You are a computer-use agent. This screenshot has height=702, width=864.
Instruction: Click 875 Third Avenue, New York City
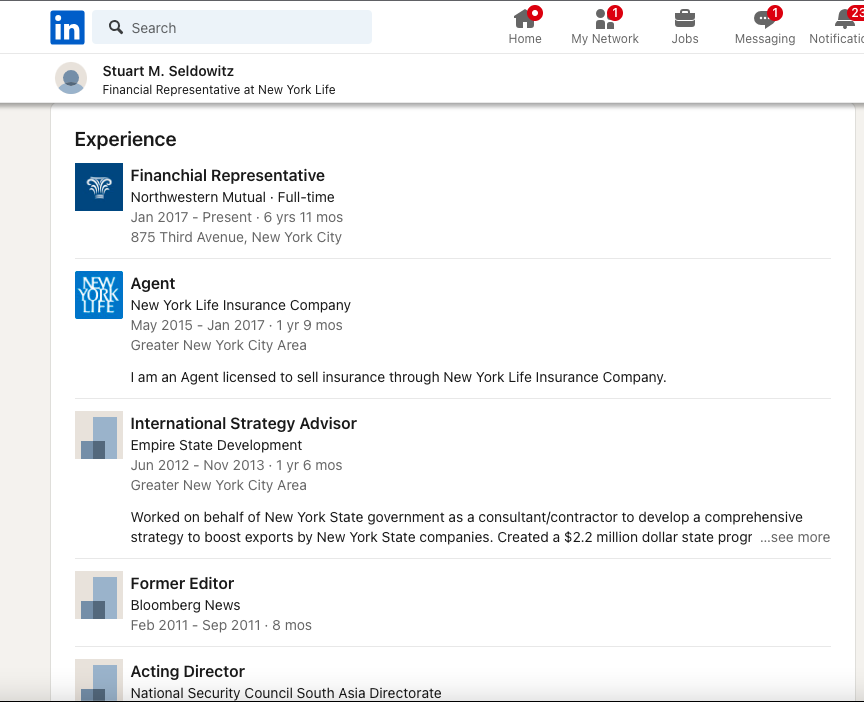coord(236,237)
